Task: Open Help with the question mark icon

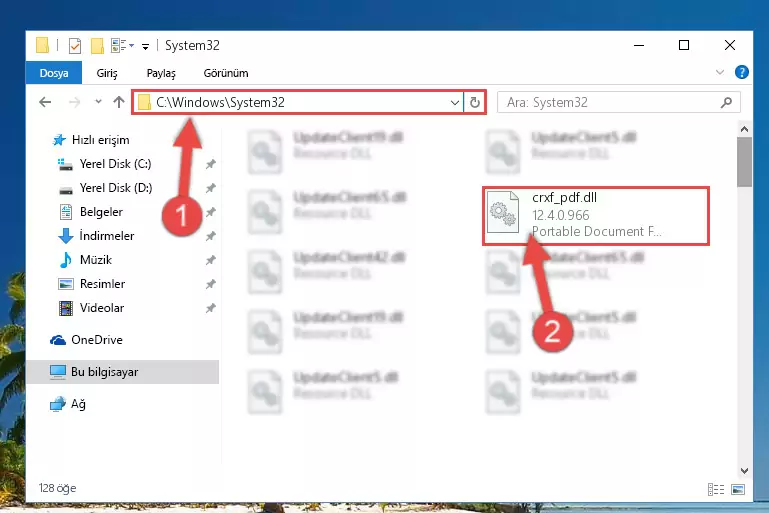Action: pyautogui.click(x=742, y=72)
